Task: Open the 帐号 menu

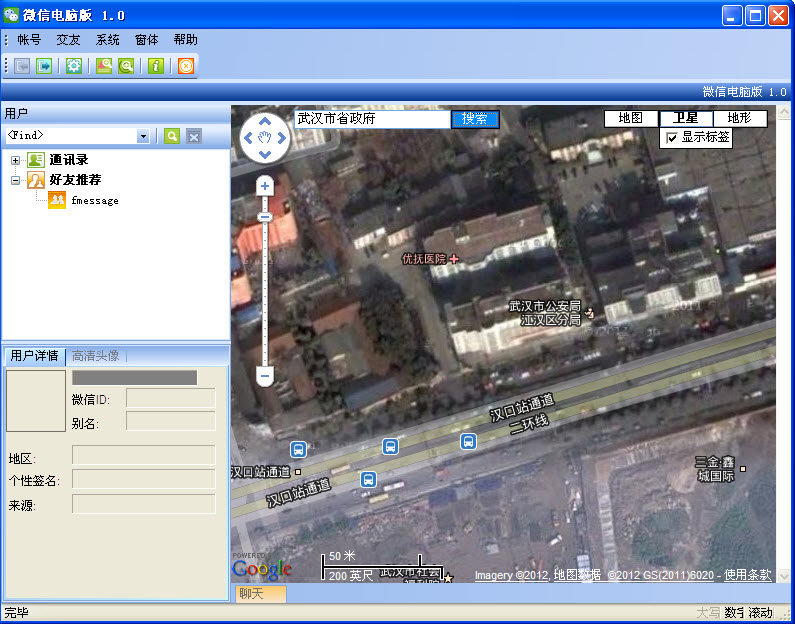Action: pos(29,40)
